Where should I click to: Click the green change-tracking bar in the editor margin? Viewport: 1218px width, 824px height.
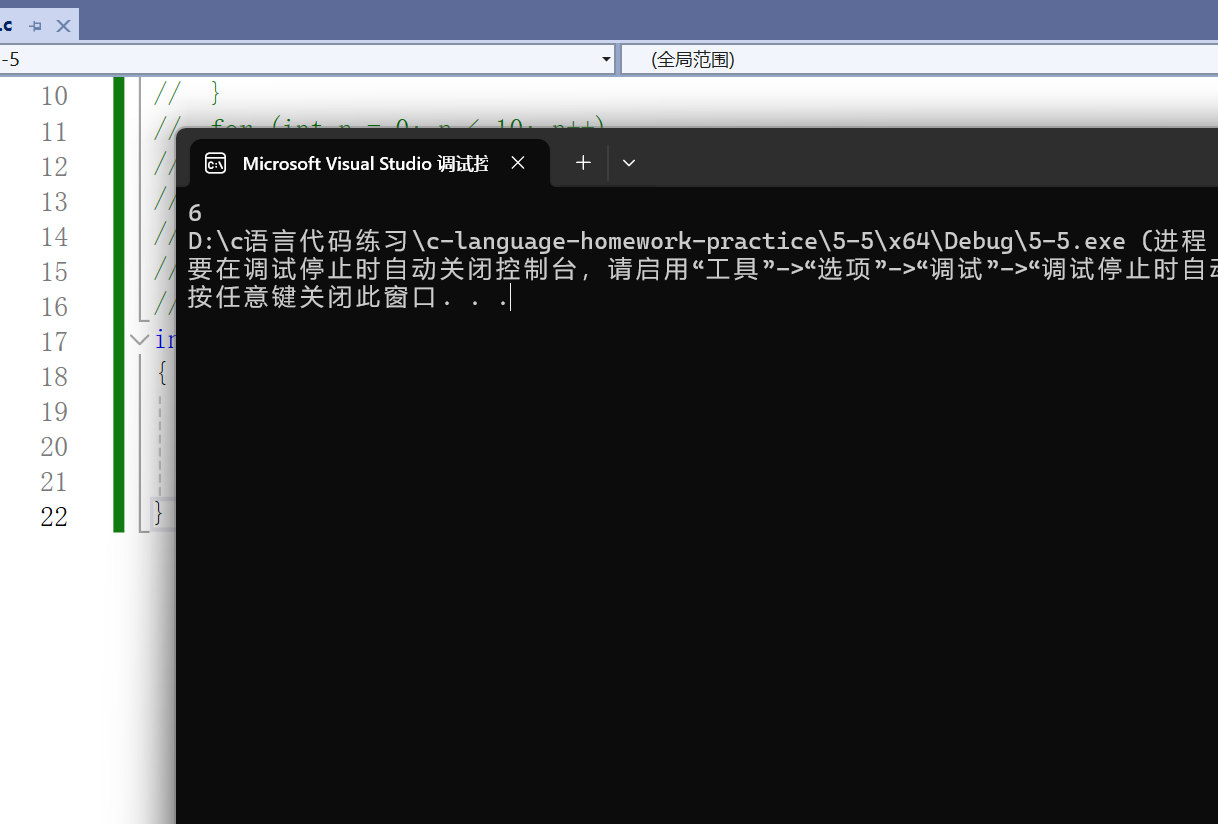[x=118, y=300]
